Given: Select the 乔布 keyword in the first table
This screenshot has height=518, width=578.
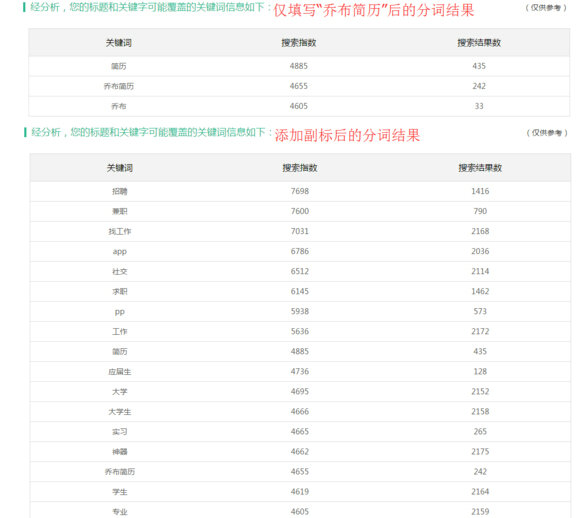Looking at the screenshot, I should click(x=118, y=106).
